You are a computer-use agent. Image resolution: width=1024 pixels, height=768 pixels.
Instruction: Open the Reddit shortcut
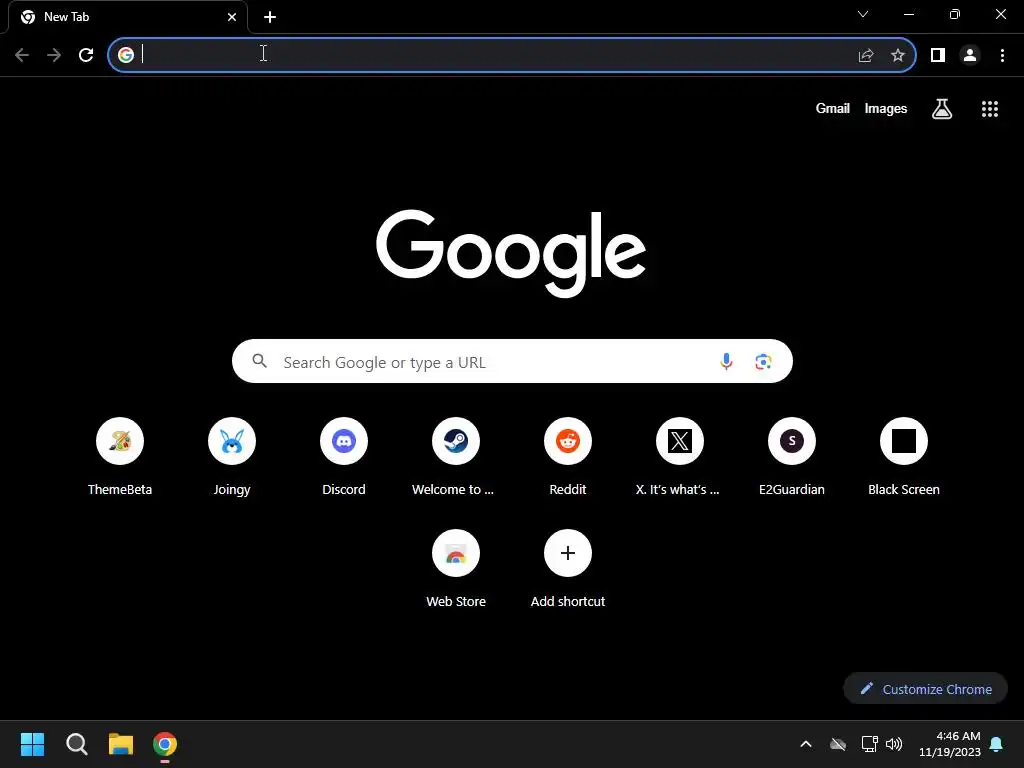(568, 456)
